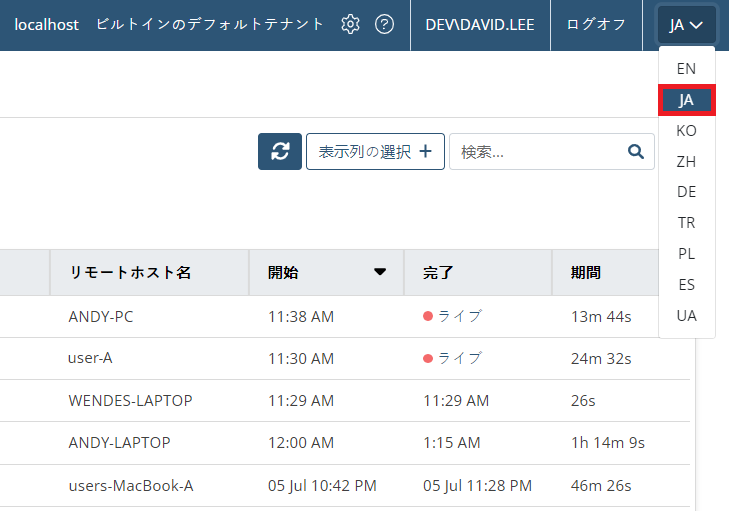
Task: Click the ログオフ logoff link
Action: pyautogui.click(x=596, y=25)
